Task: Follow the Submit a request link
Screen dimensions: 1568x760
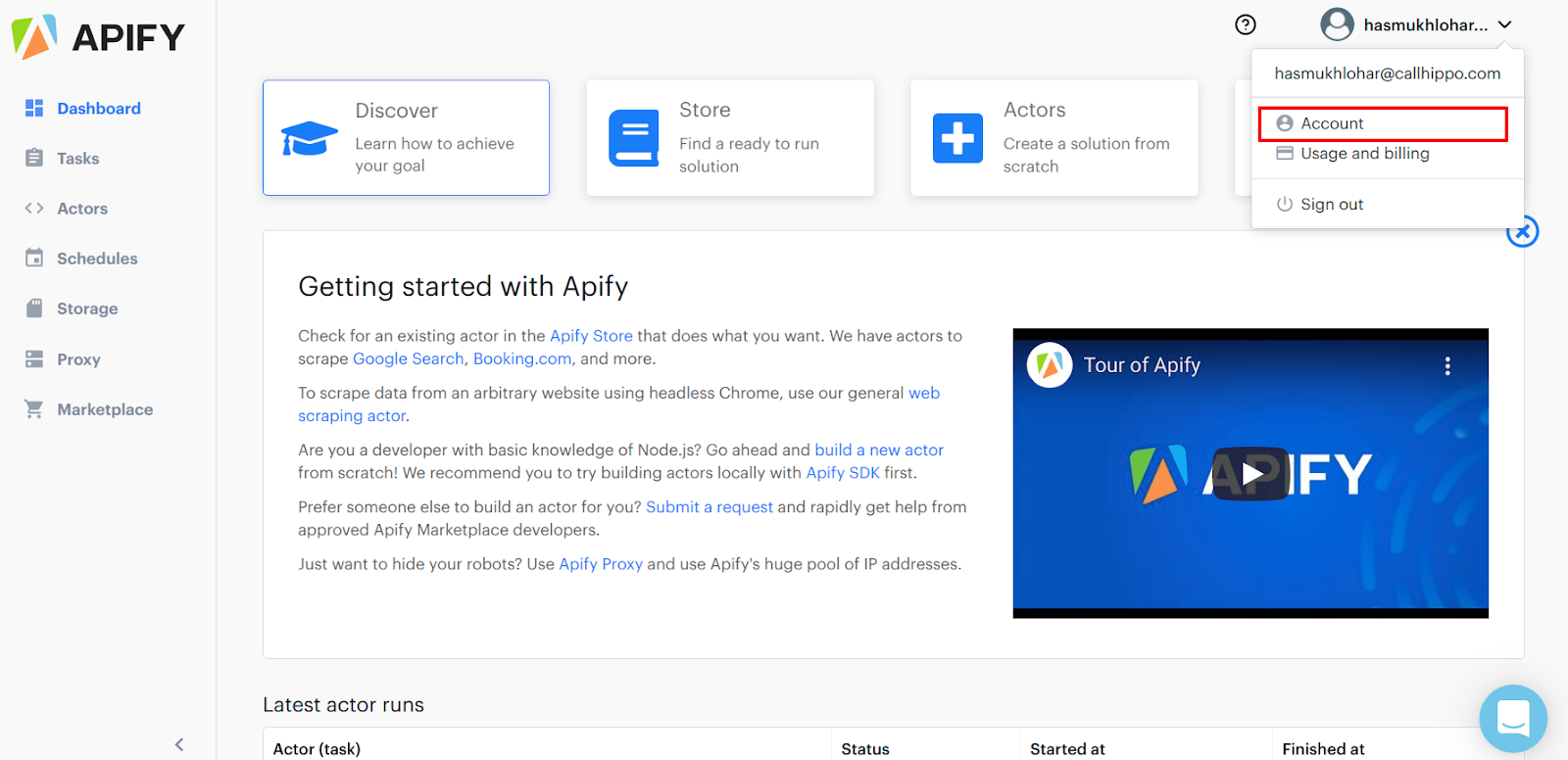Action: [710, 507]
